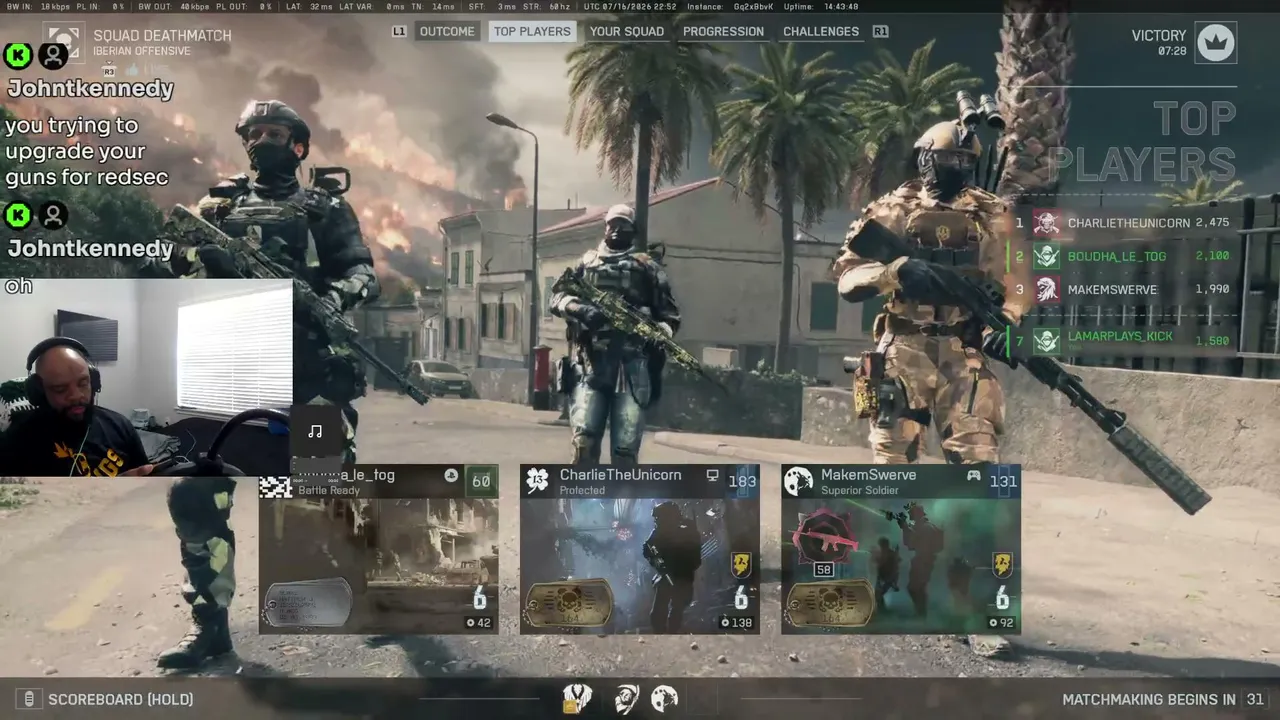Click the yellow badge on the CharlieTheUnicorn card

tap(741, 565)
